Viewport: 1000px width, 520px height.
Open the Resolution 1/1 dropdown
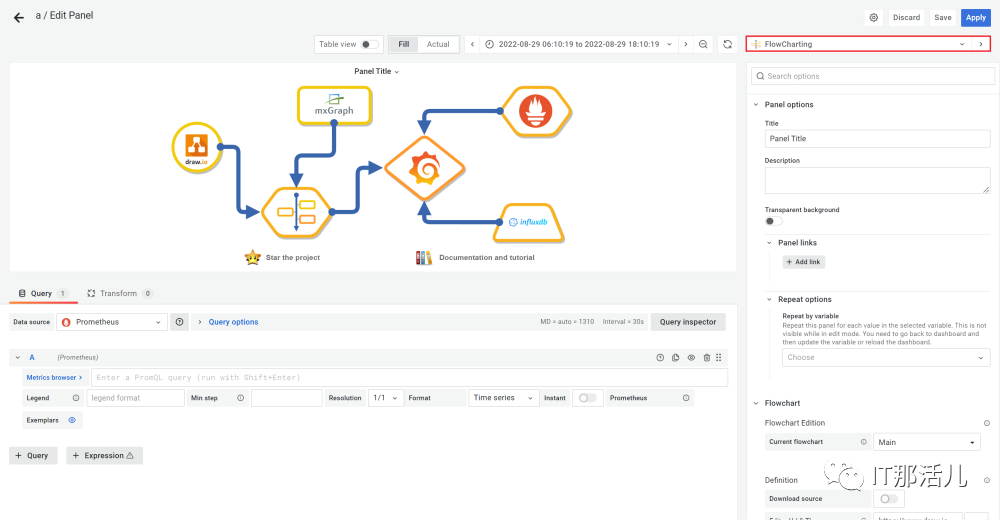(385, 397)
